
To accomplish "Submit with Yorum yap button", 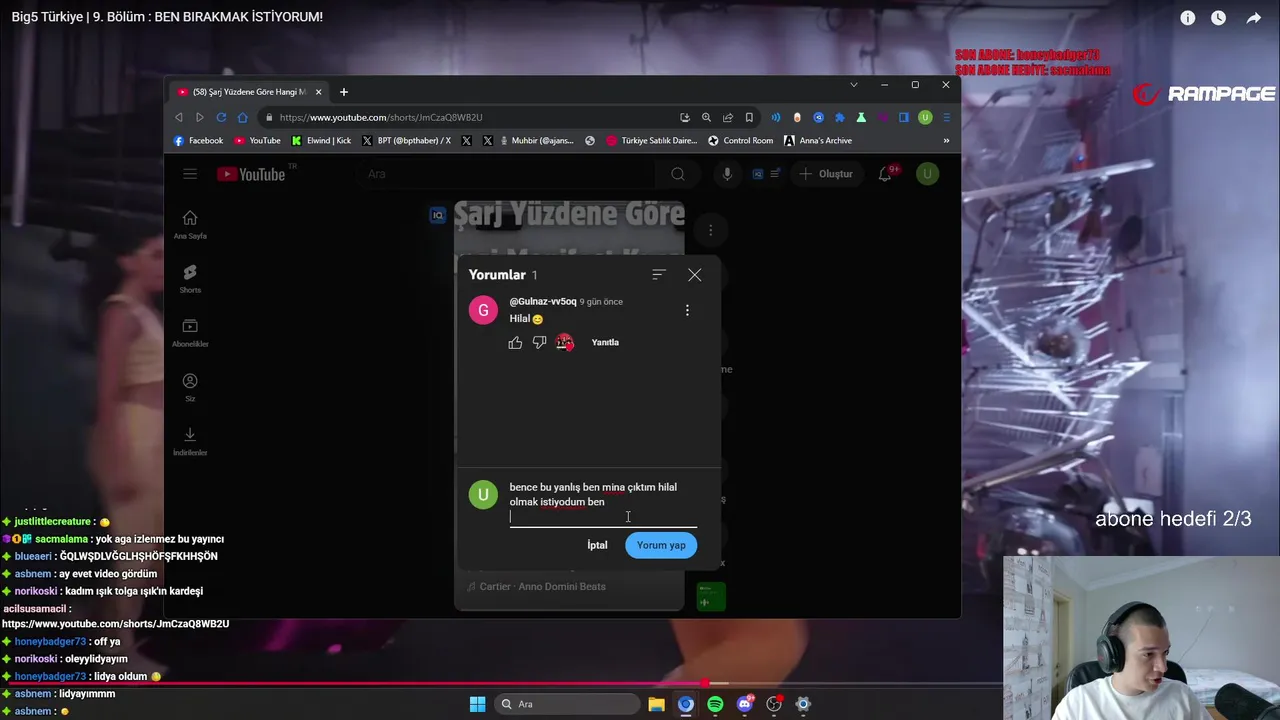I will tap(661, 545).
